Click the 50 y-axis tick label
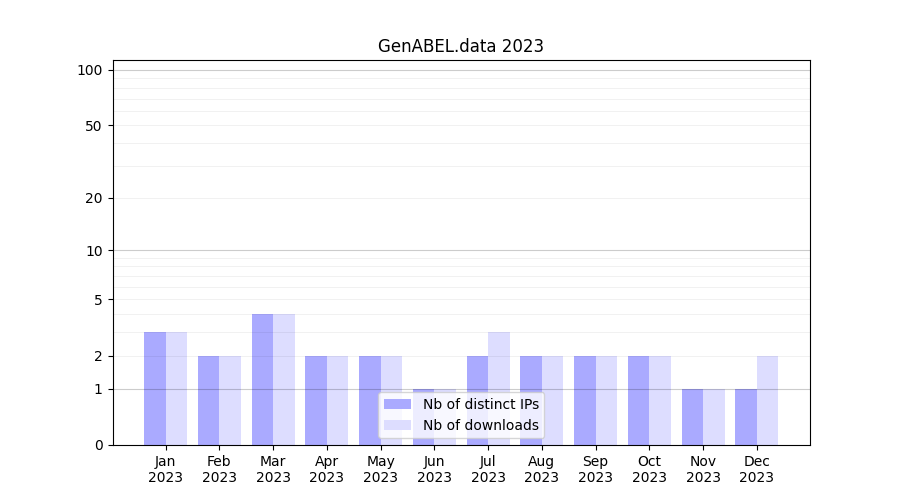The height and width of the screenshot is (500, 900). [x=93, y=126]
